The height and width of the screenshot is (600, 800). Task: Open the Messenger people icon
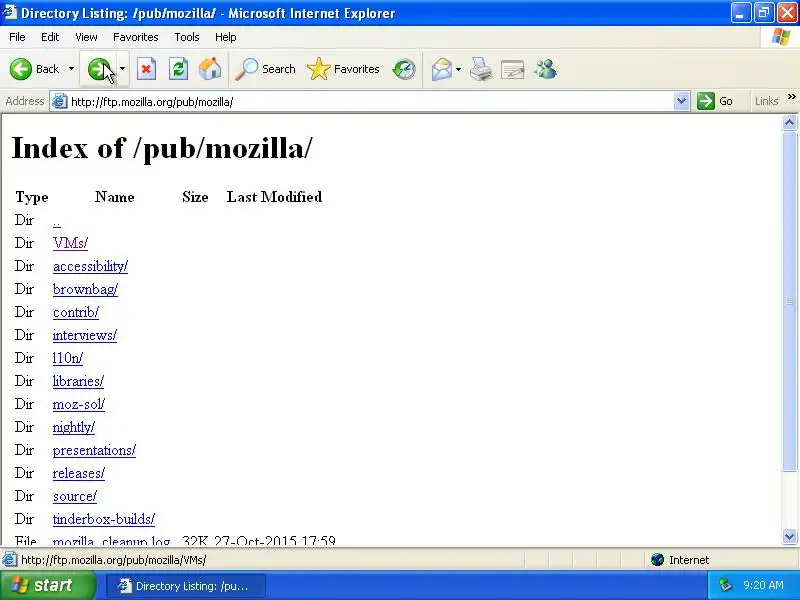tap(545, 69)
